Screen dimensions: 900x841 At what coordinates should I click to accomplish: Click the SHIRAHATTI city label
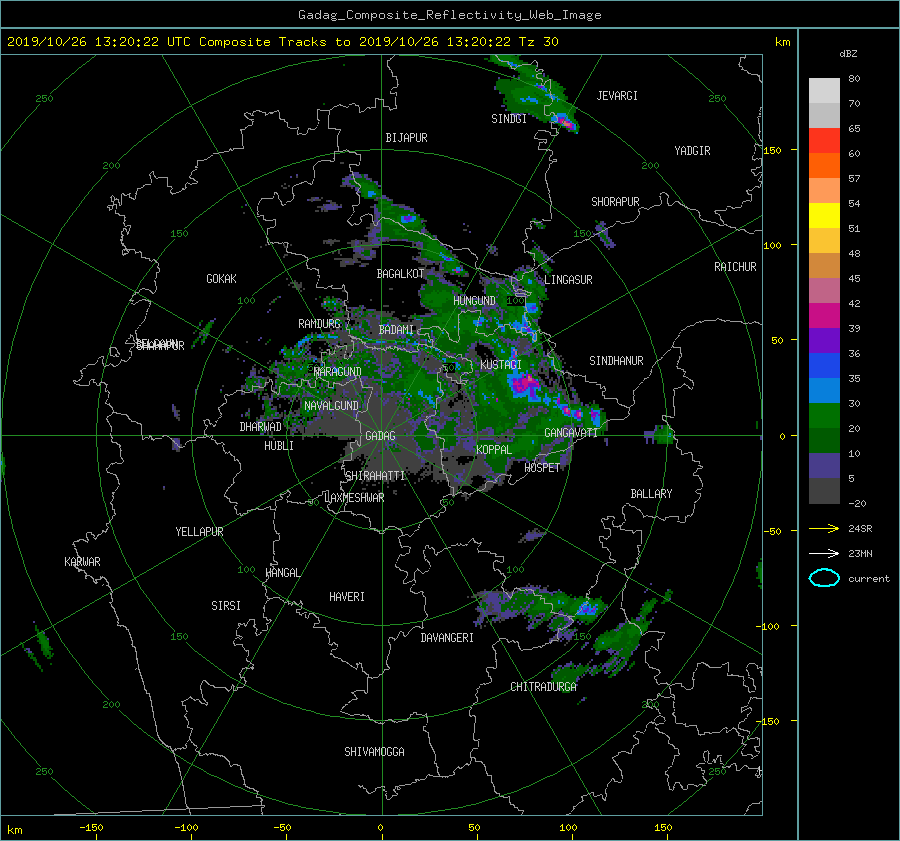tap(375, 476)
